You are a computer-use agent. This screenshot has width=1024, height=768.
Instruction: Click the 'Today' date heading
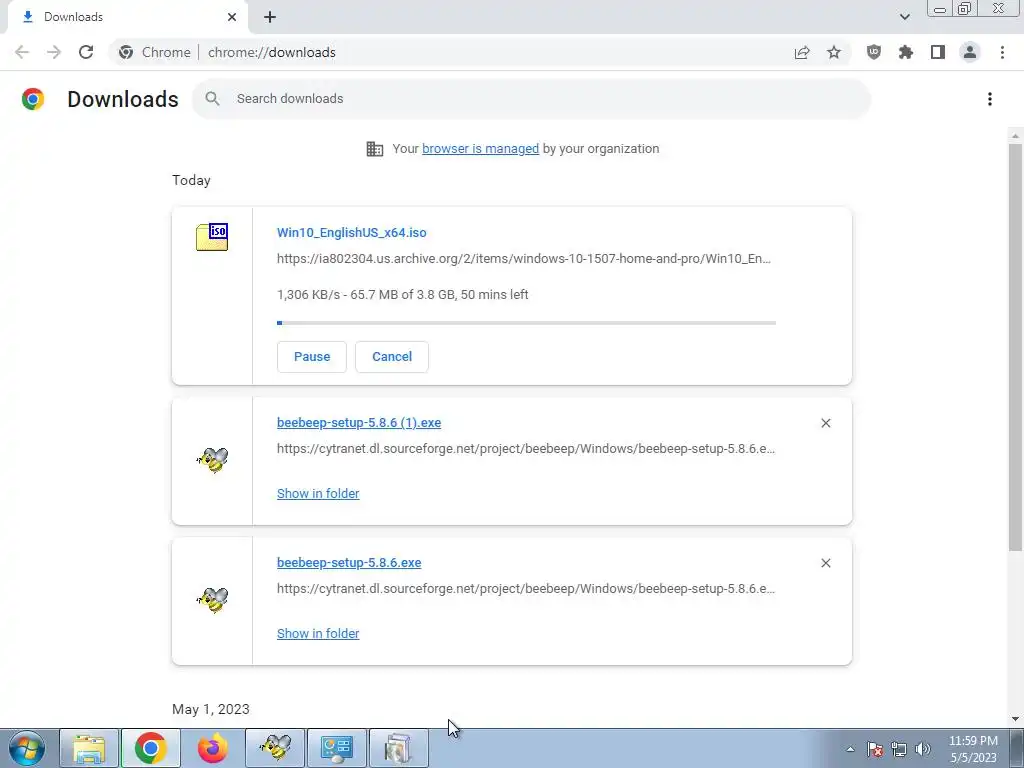(x=191, y=180)
